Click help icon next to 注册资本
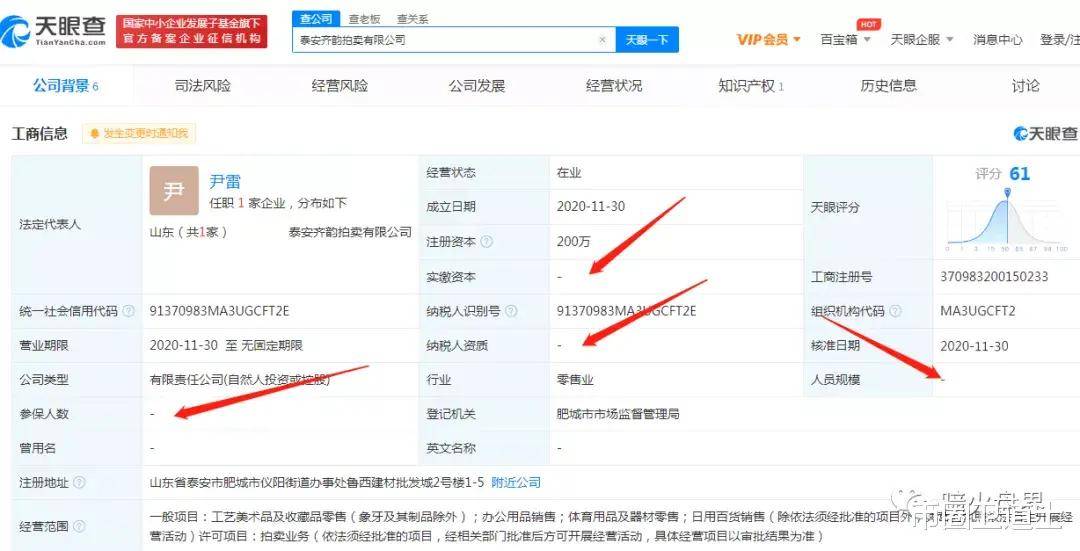 click(486, 242)
